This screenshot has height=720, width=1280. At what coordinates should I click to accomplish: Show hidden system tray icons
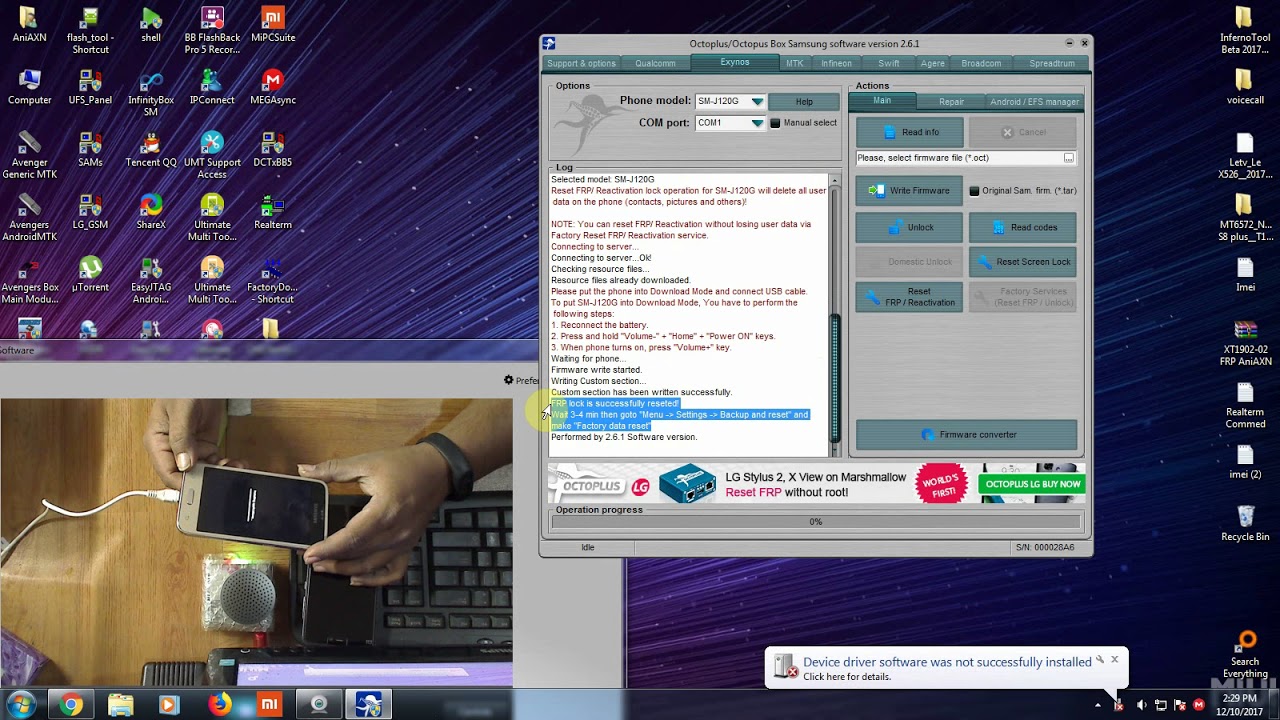tap(1098, 706)
